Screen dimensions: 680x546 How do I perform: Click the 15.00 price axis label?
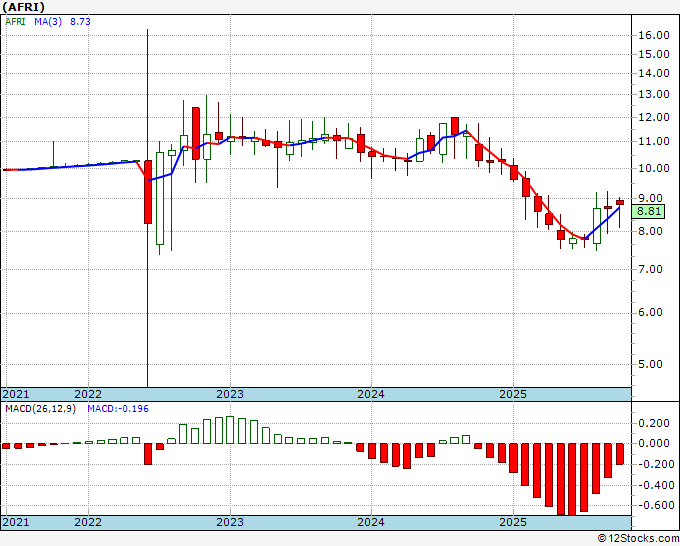654,54
